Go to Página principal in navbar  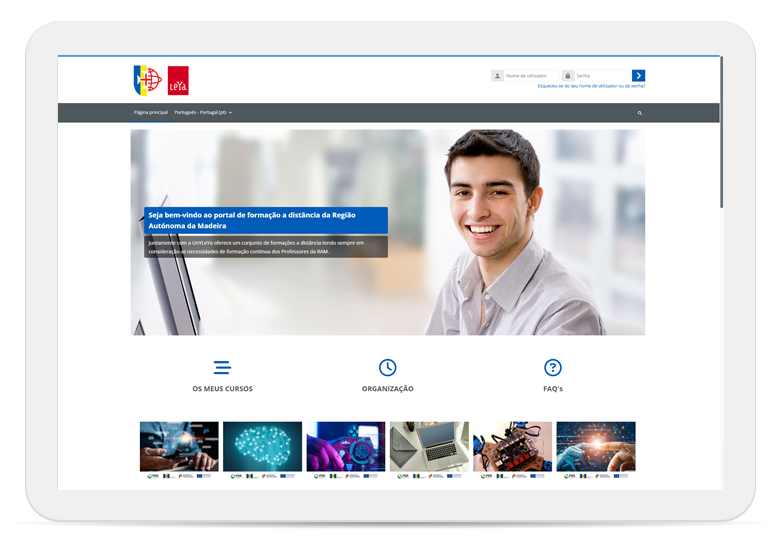[151, 112]
